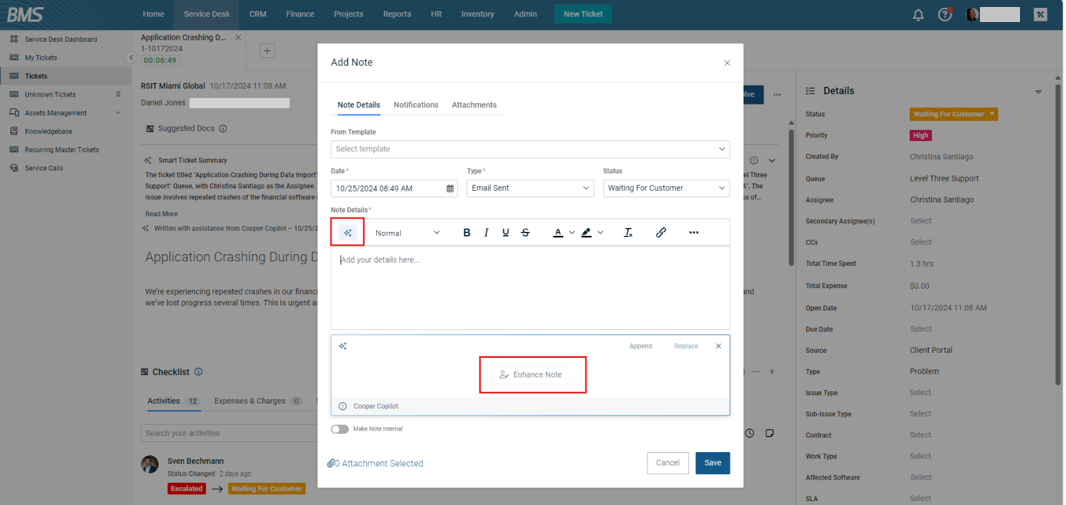The height and width of the screenshot is (505, 1066).
Task: Open the text highlight color picker
Action: 587,233
